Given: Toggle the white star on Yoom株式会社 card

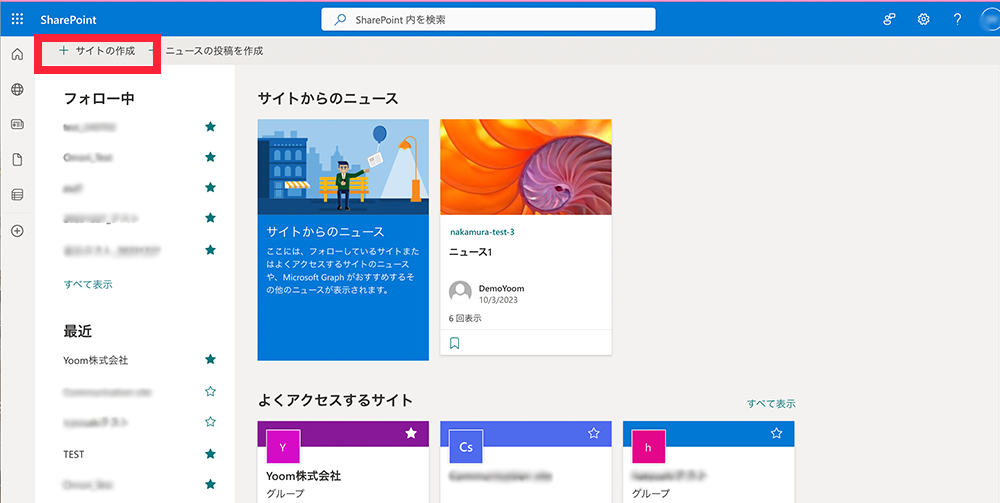Looking at the screenshot, I should pos(411,434).
